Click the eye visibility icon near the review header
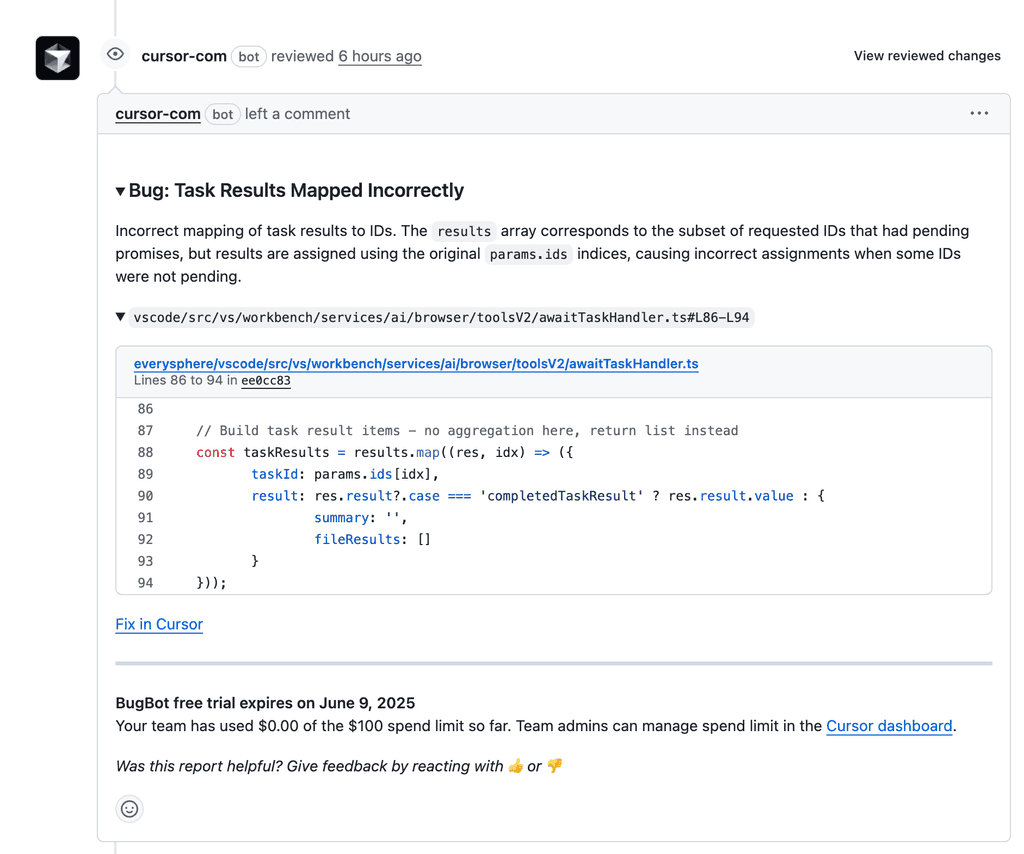Viewport: 1024px width, 854px height. tap(115, 55)
